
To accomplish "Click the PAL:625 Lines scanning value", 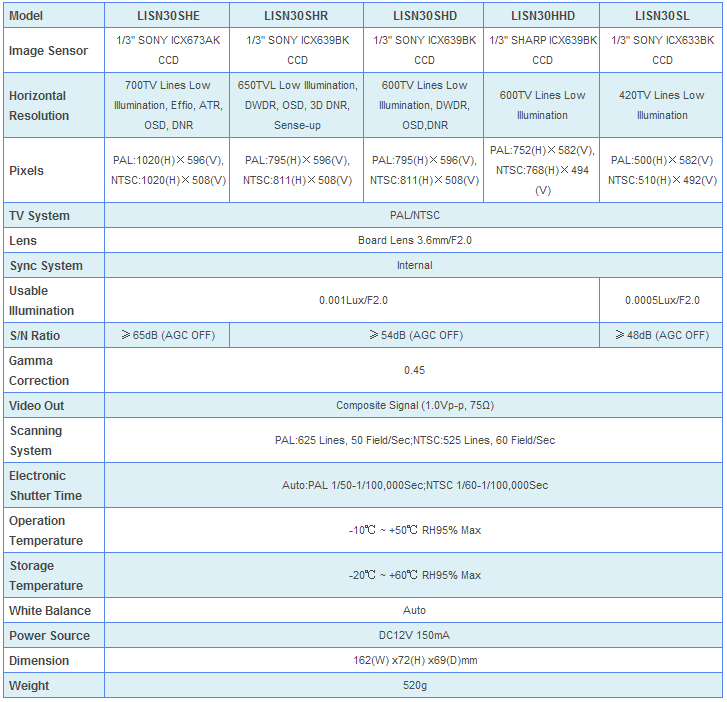I will [x=414, y=440].
